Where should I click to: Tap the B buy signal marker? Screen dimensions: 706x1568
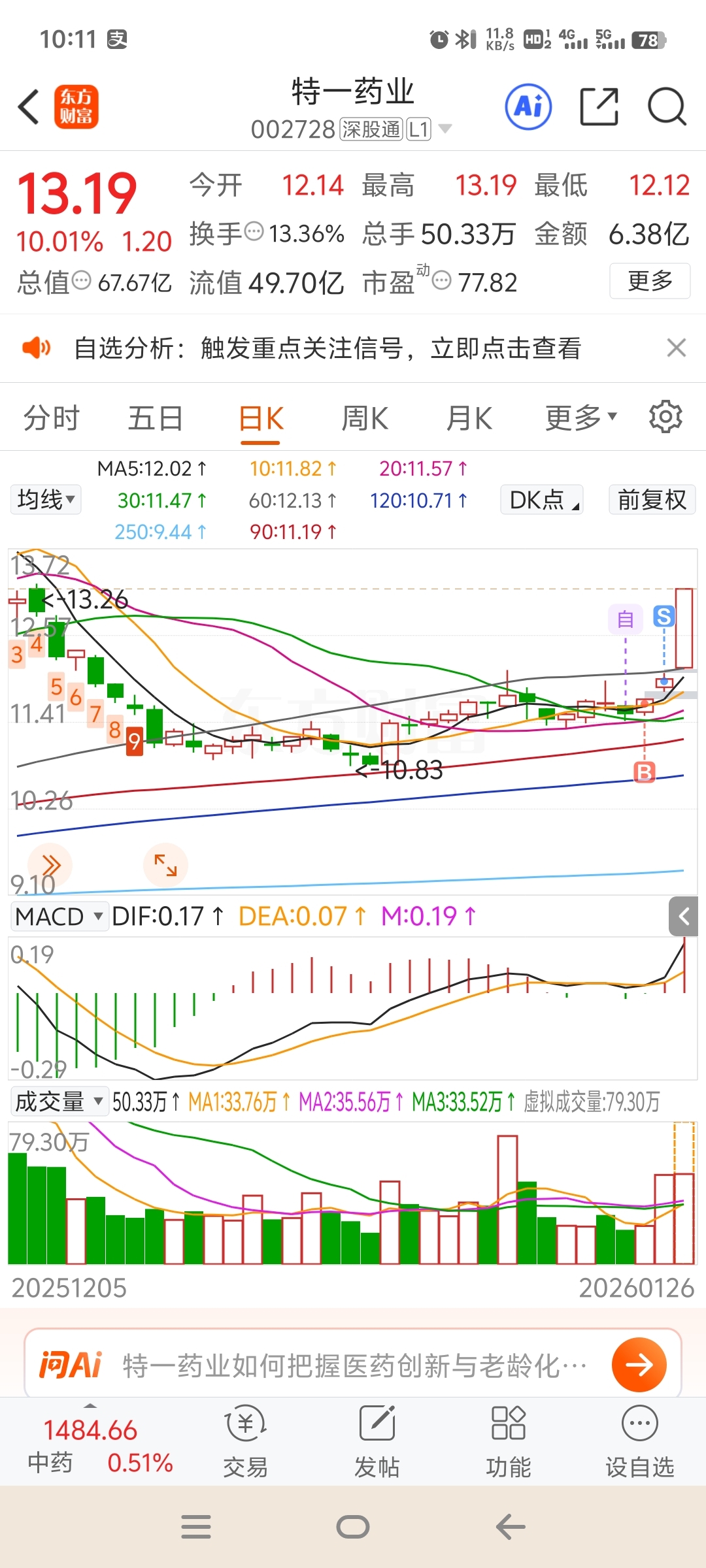(x=645, y=772)
